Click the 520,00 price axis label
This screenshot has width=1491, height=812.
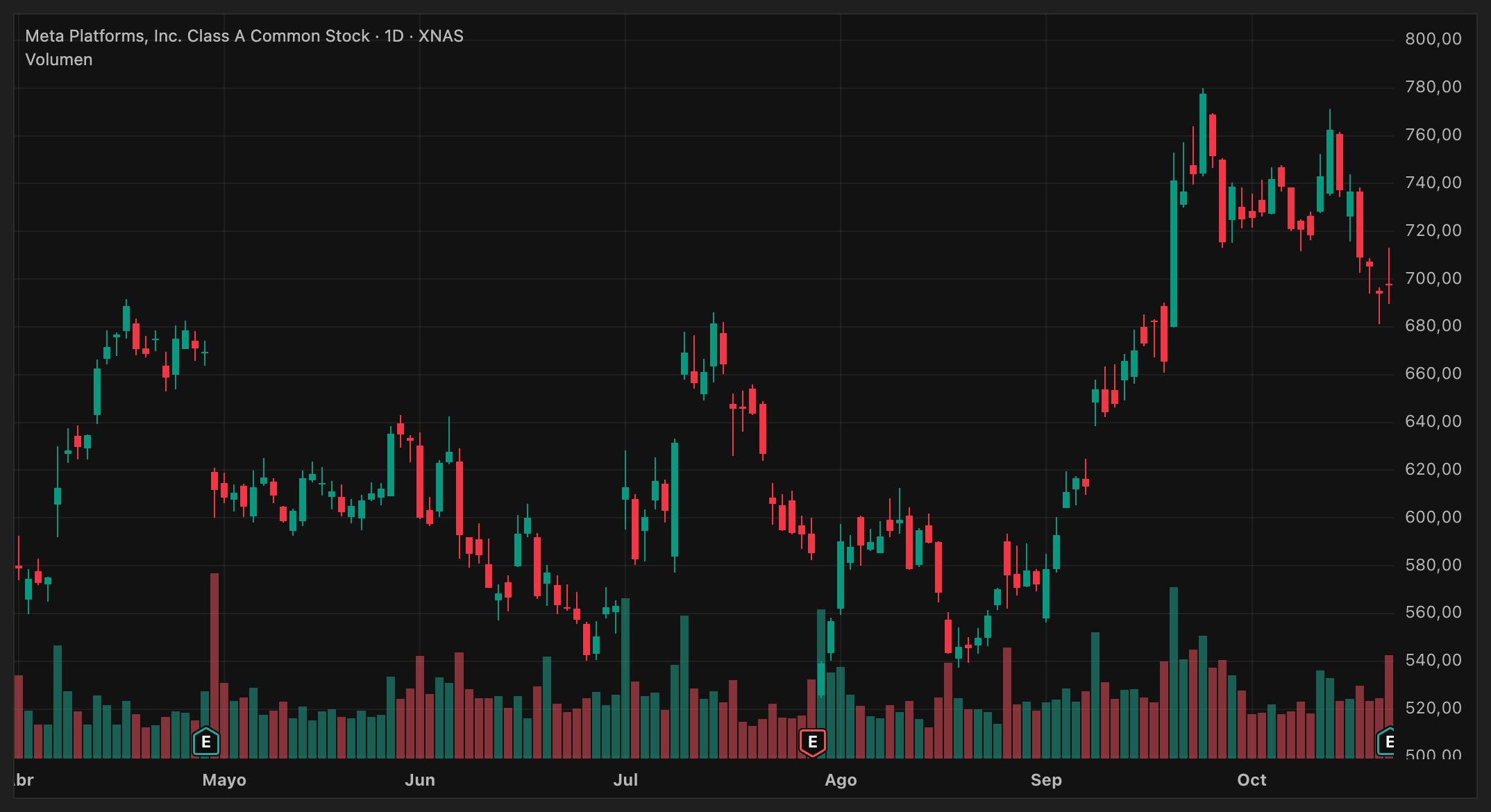(1433, 708)
